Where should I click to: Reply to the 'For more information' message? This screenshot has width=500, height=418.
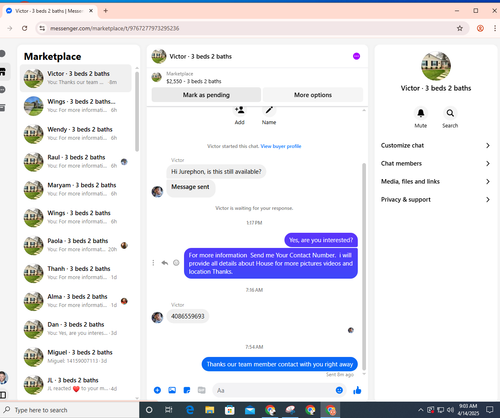pyautogui.click(x=165, y=263)
